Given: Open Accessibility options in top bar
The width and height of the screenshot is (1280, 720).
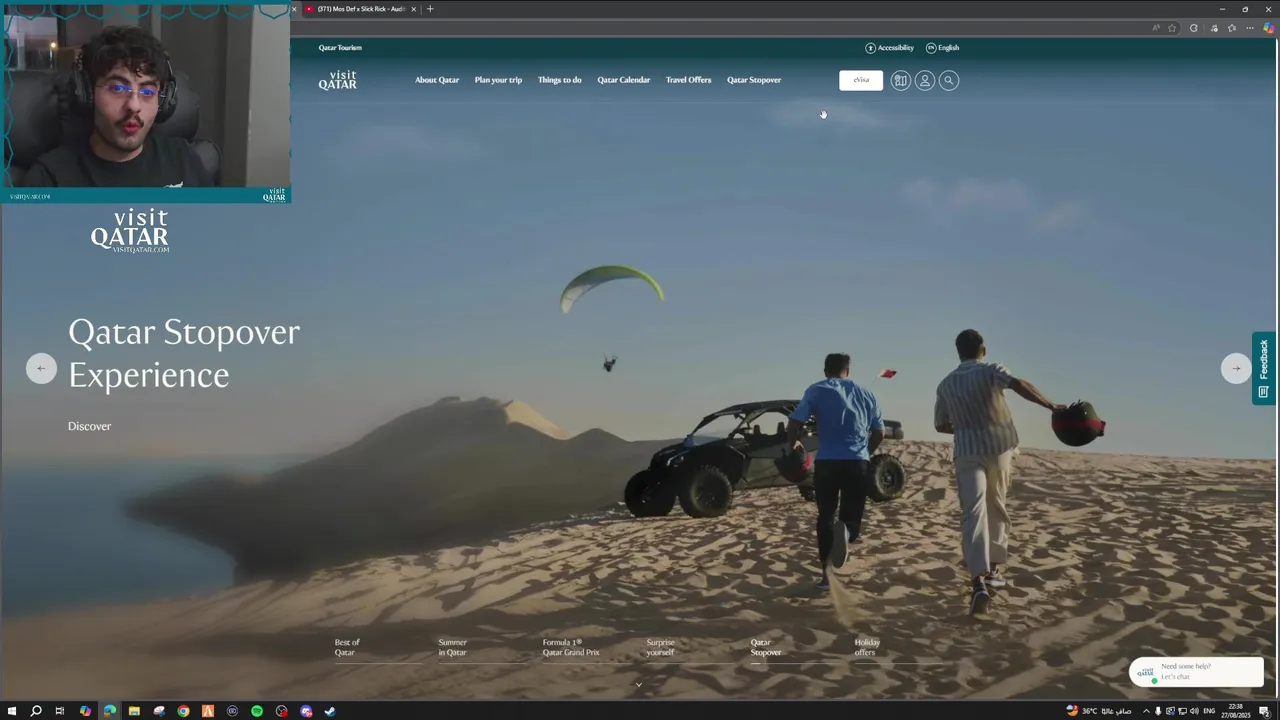Looking at the screenshot, I should 890,48.
